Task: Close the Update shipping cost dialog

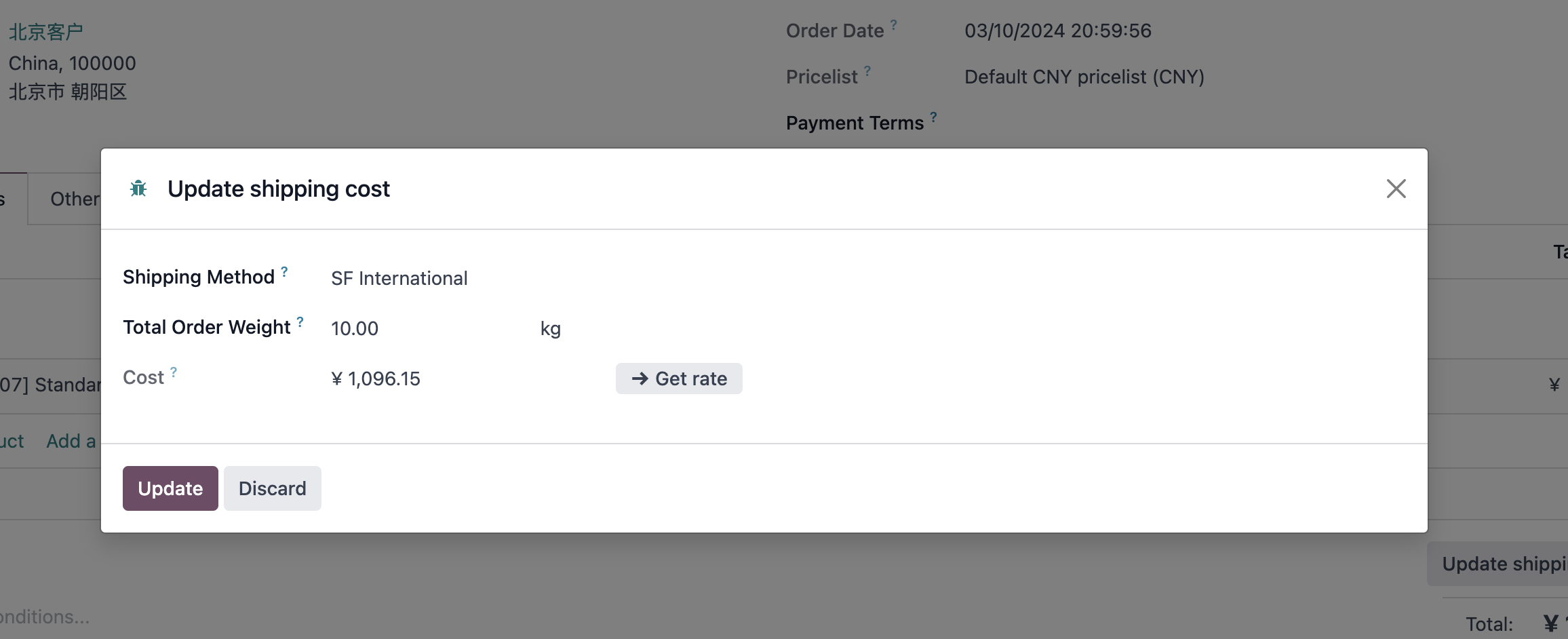Action: coord(1396,189)
